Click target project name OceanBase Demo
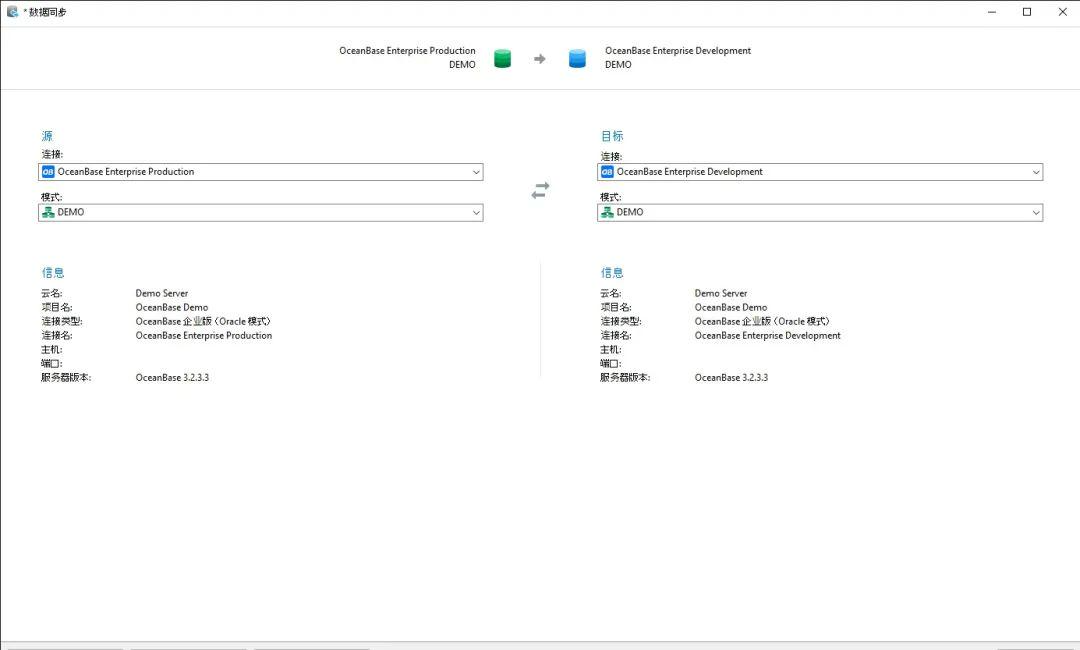The width and height of the screenshot is (1080, 650). pyautogui.click(x=731, y=308)
